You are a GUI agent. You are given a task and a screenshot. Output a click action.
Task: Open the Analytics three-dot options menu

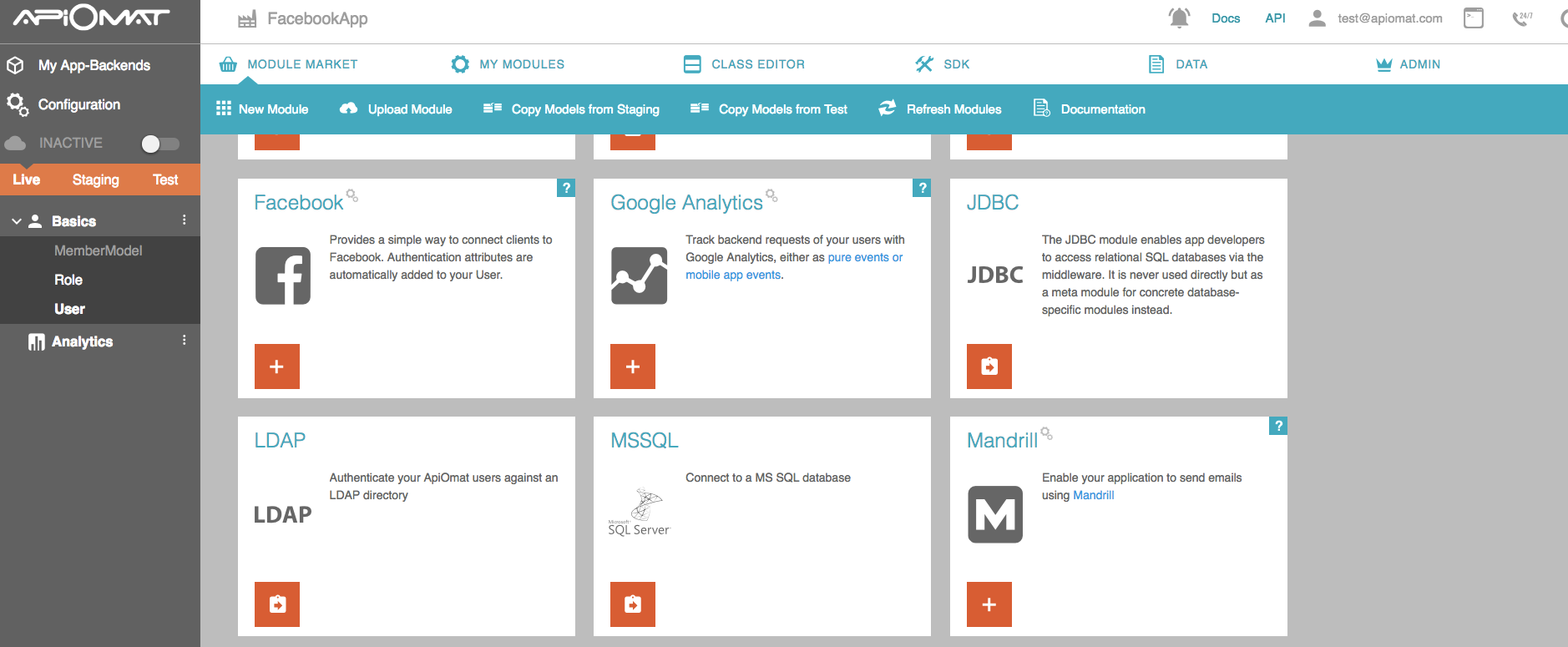tap(185, 341)
